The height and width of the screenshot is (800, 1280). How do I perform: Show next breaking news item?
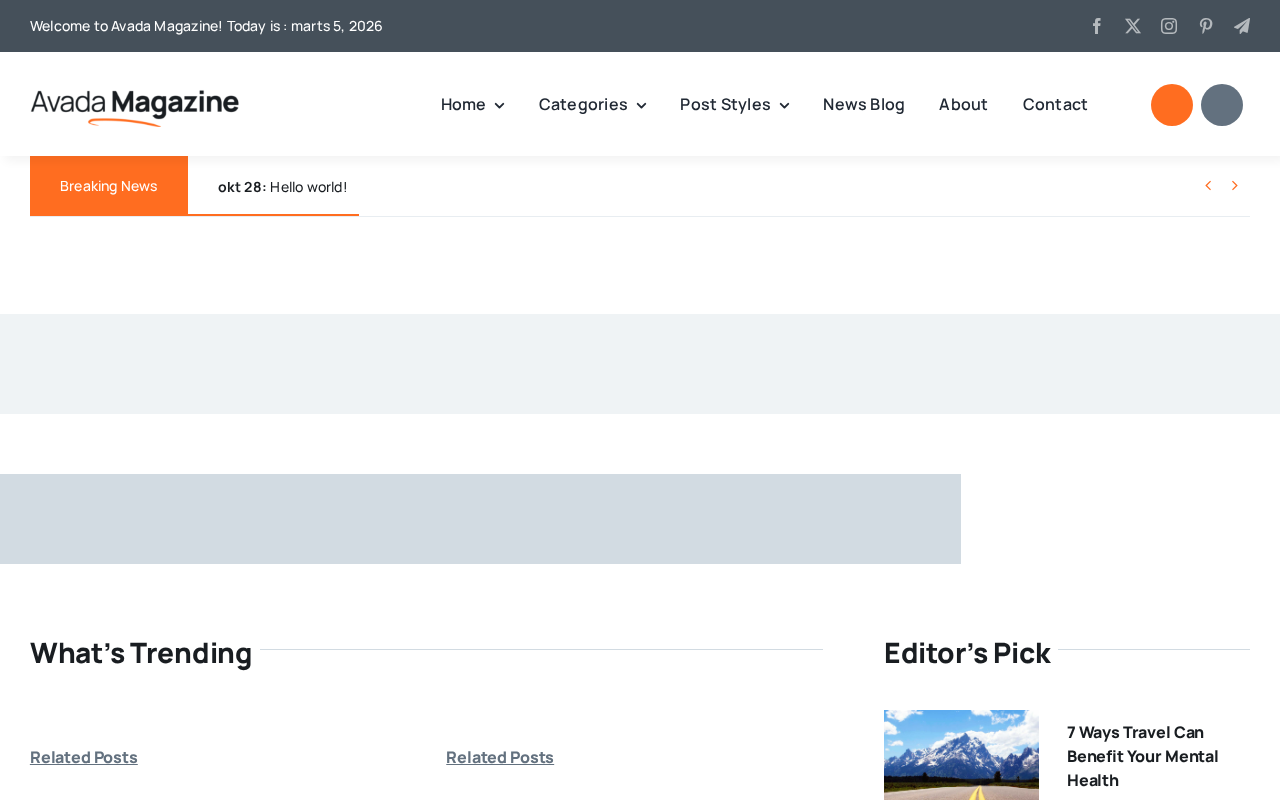click(x=1235, y=186)
